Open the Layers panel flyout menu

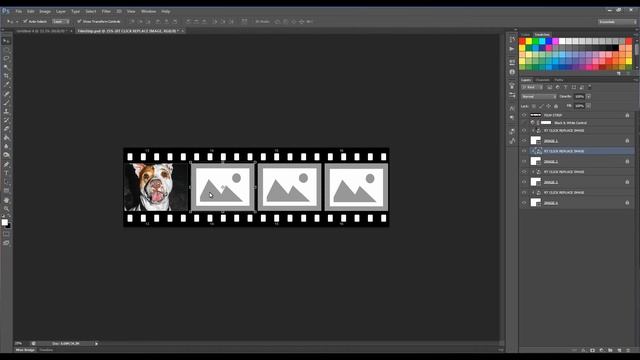tap(636, 80)
